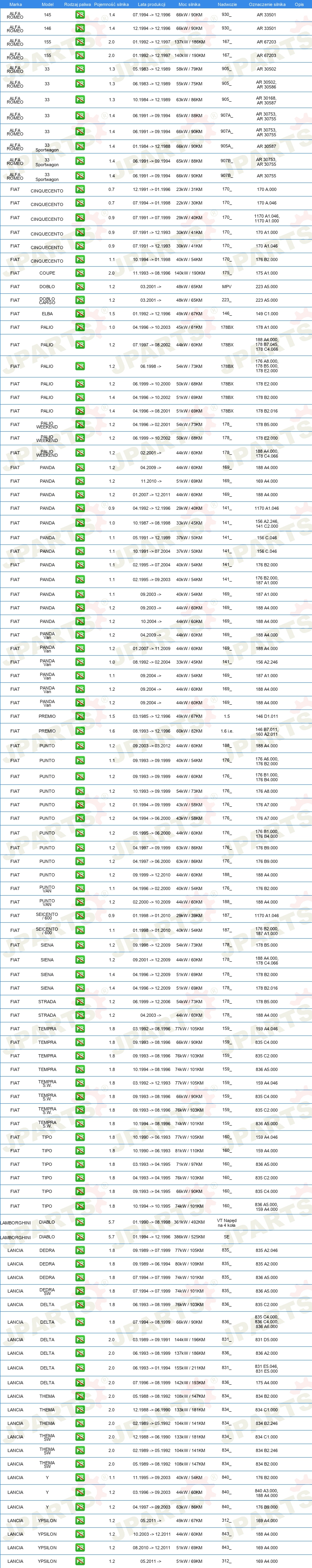The height and width of the screenshot is (1568, 312).
Task: Click the fuel icon for Fiat SEICENTO 0.9
Action: (80, 916)
